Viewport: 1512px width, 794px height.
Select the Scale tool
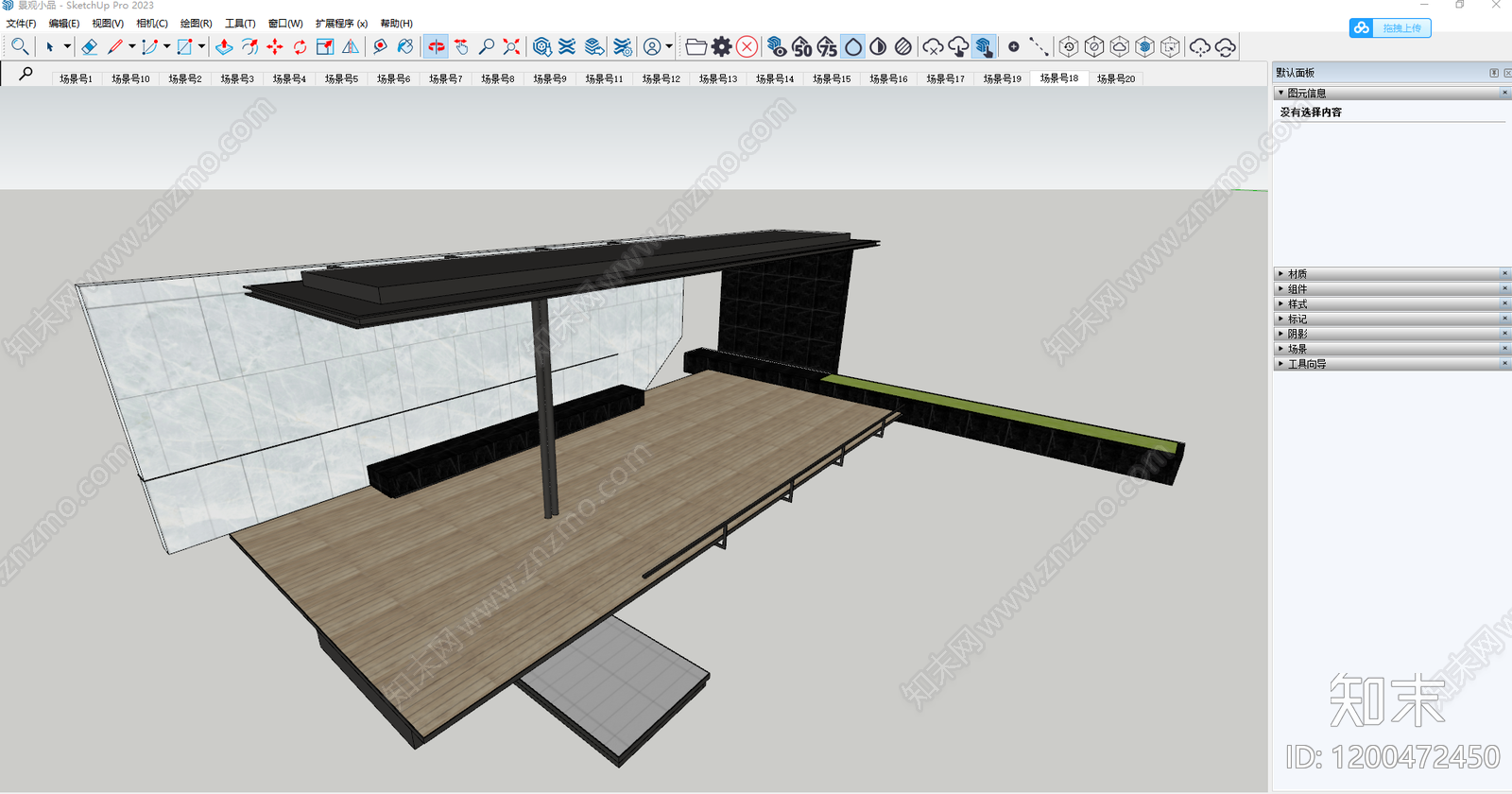coord(325,46)
